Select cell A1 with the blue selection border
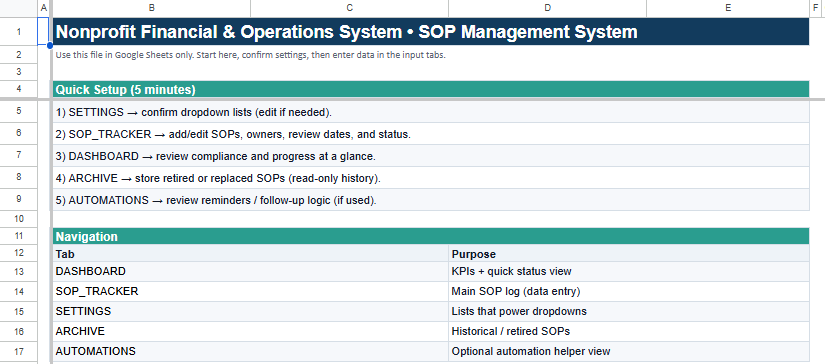 click(x=44, y=32)
